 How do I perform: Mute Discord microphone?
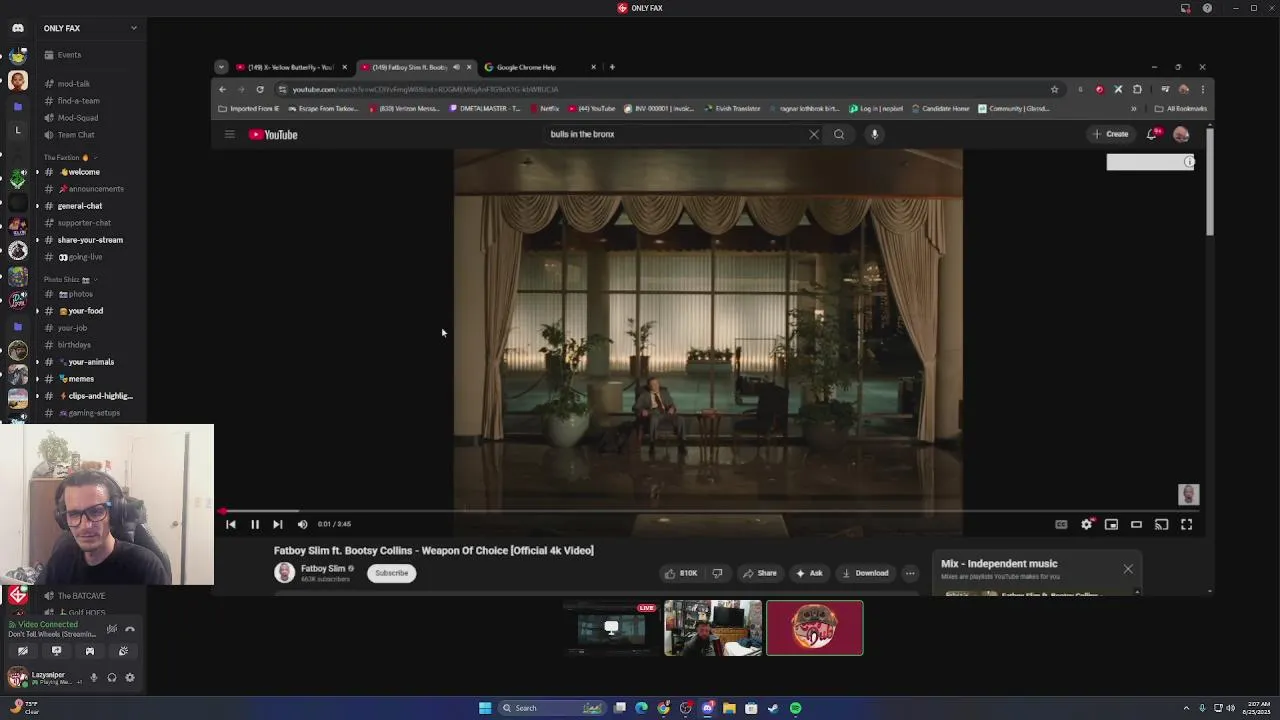(x=94, y=678)
